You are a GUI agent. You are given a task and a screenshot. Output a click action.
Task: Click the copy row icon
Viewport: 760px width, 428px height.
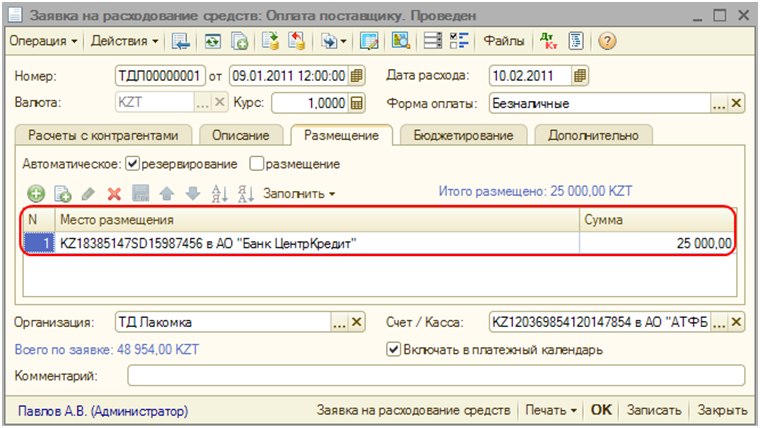[62, 193]
